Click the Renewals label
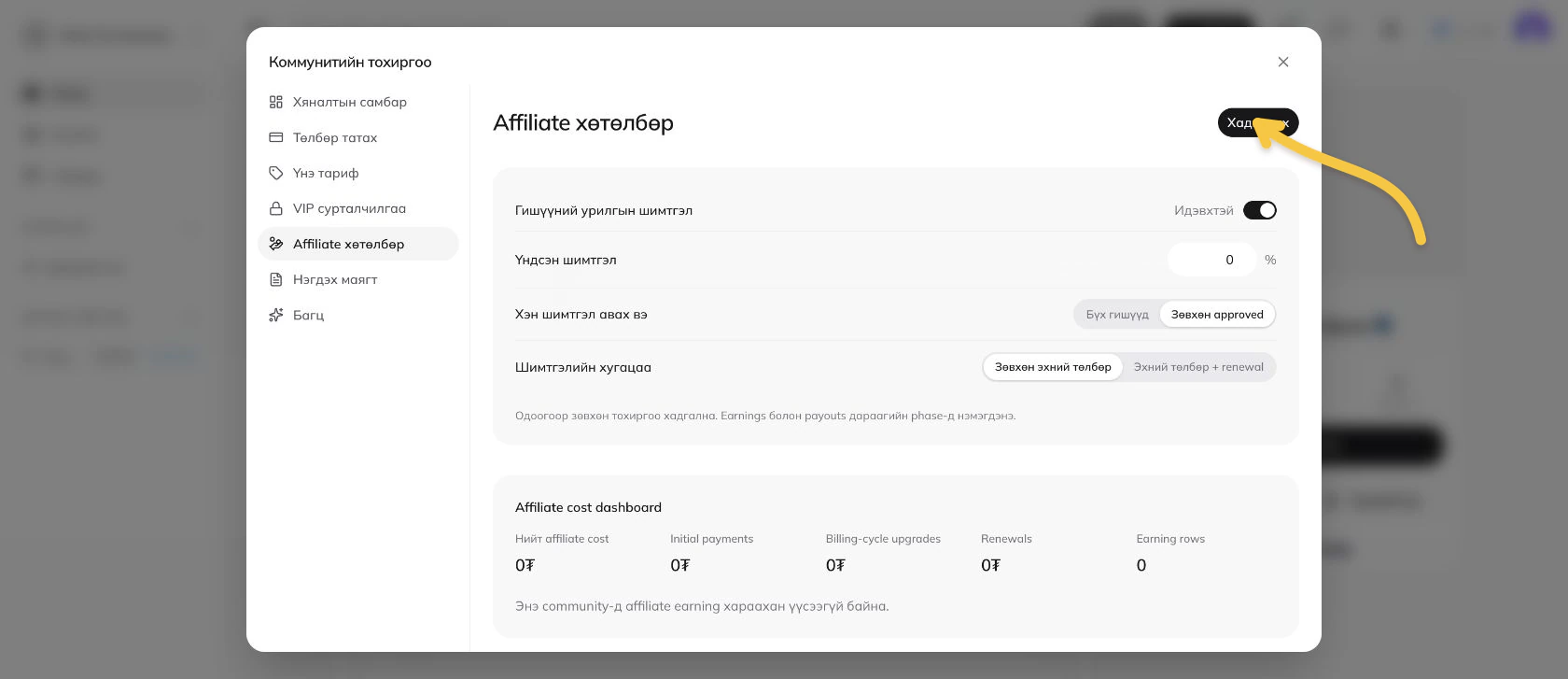 [1006, 539]
